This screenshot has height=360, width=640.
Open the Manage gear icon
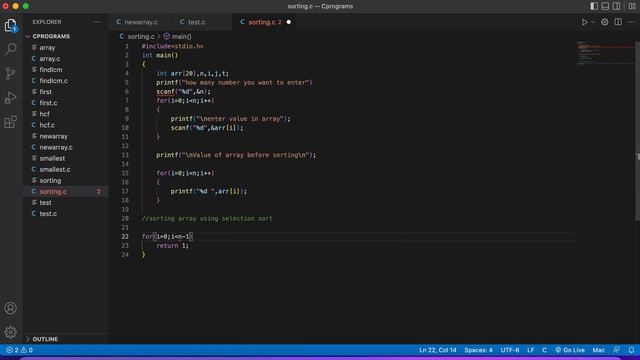tap(11, 332)
